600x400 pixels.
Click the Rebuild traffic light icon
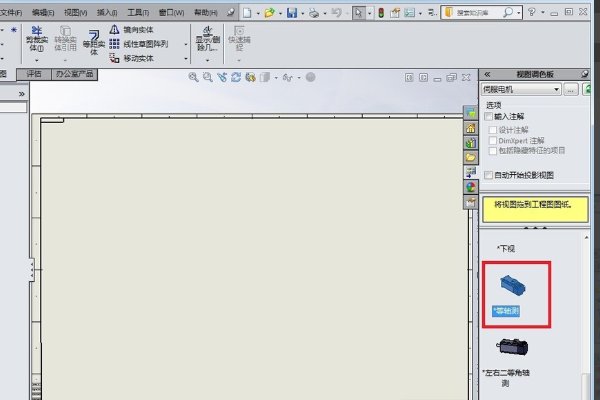coord(381,13)
